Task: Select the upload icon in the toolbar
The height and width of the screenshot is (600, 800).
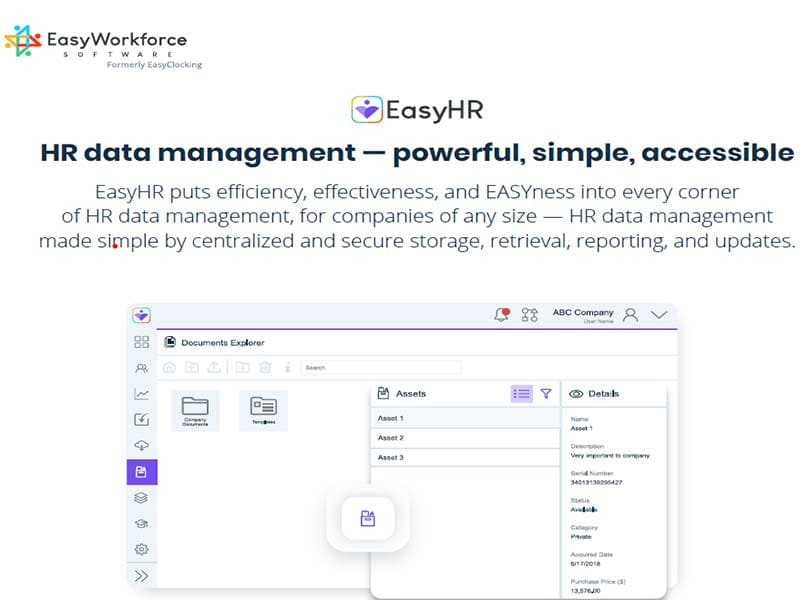Action: pyautogui.click(x=214, y=367)
